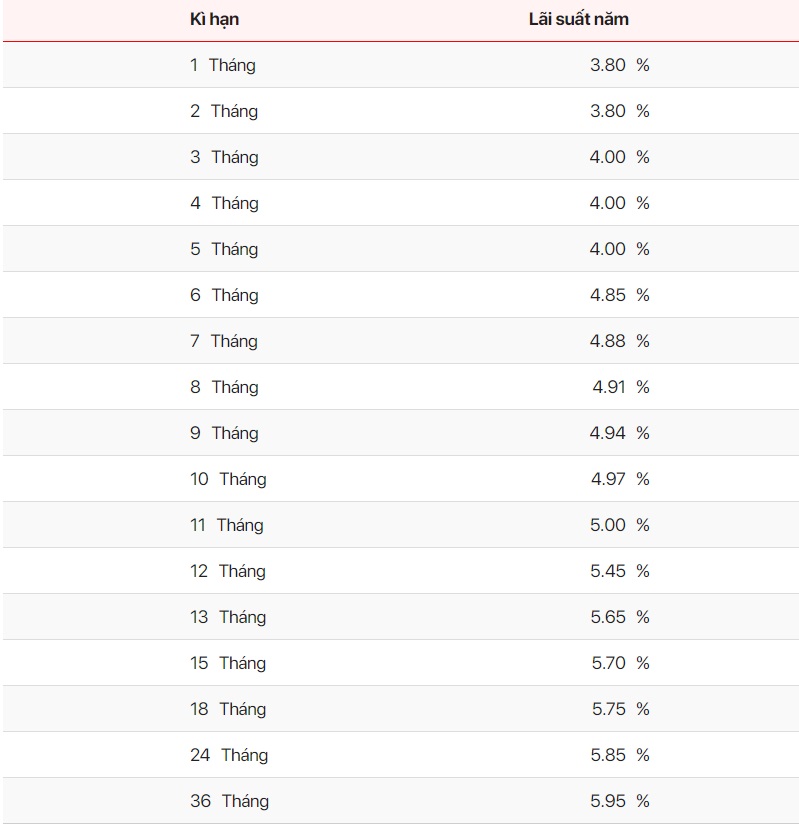Screen dimensions: 799x825
Task: Select the '5 Tháng' term label
Action: 224,249
